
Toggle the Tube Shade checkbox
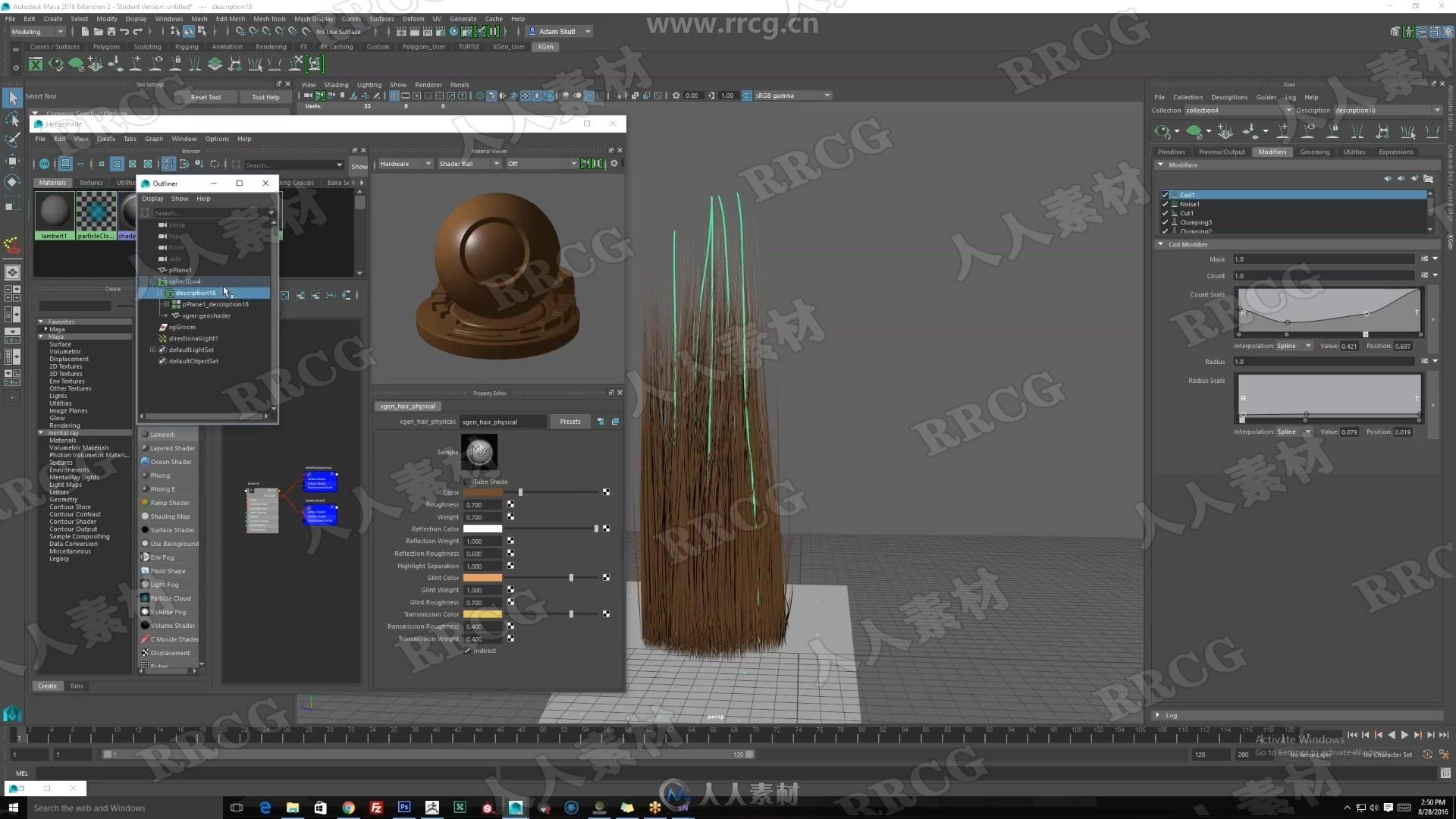tap(467, 482)
